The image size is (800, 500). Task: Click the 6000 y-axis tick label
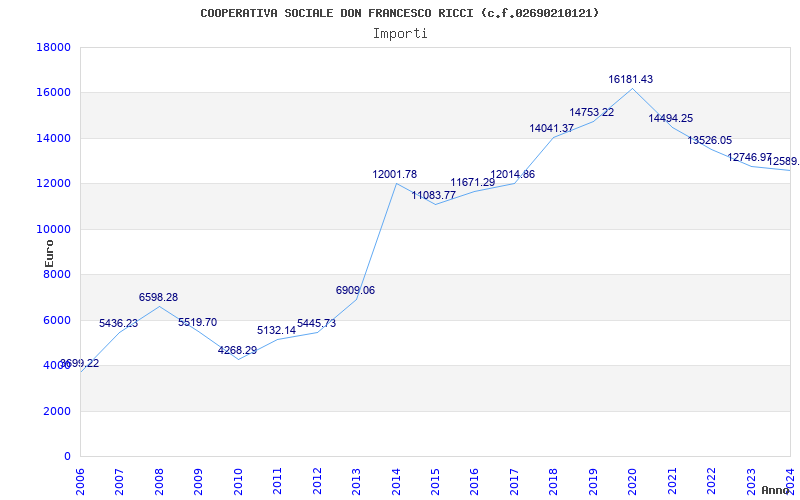click(57, 320)
